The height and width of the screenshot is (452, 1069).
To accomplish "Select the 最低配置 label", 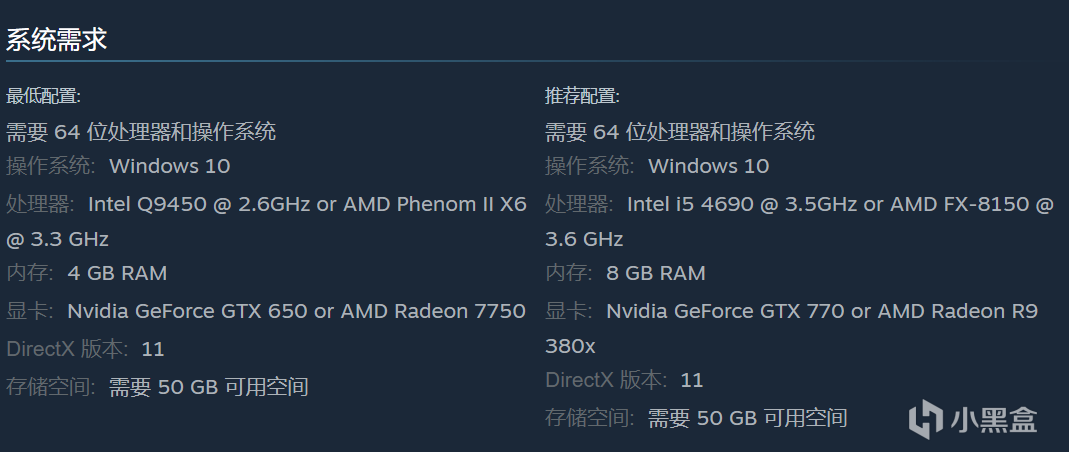I will (x=44, y=97).
